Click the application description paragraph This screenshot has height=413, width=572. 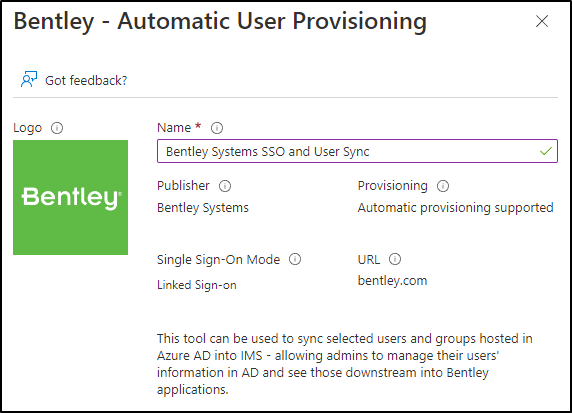point(345,364)
